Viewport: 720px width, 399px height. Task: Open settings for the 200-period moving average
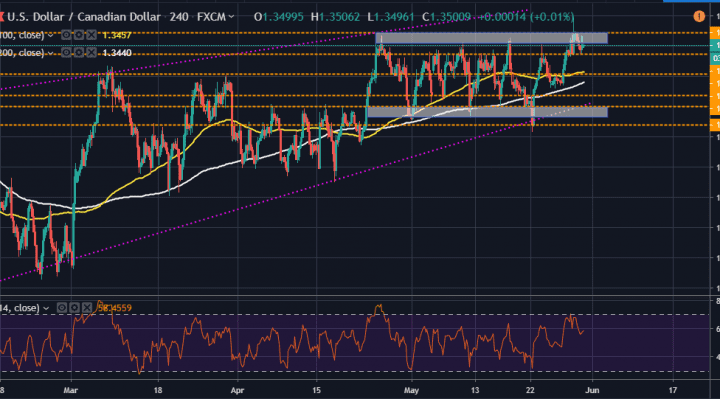point(79,53)
